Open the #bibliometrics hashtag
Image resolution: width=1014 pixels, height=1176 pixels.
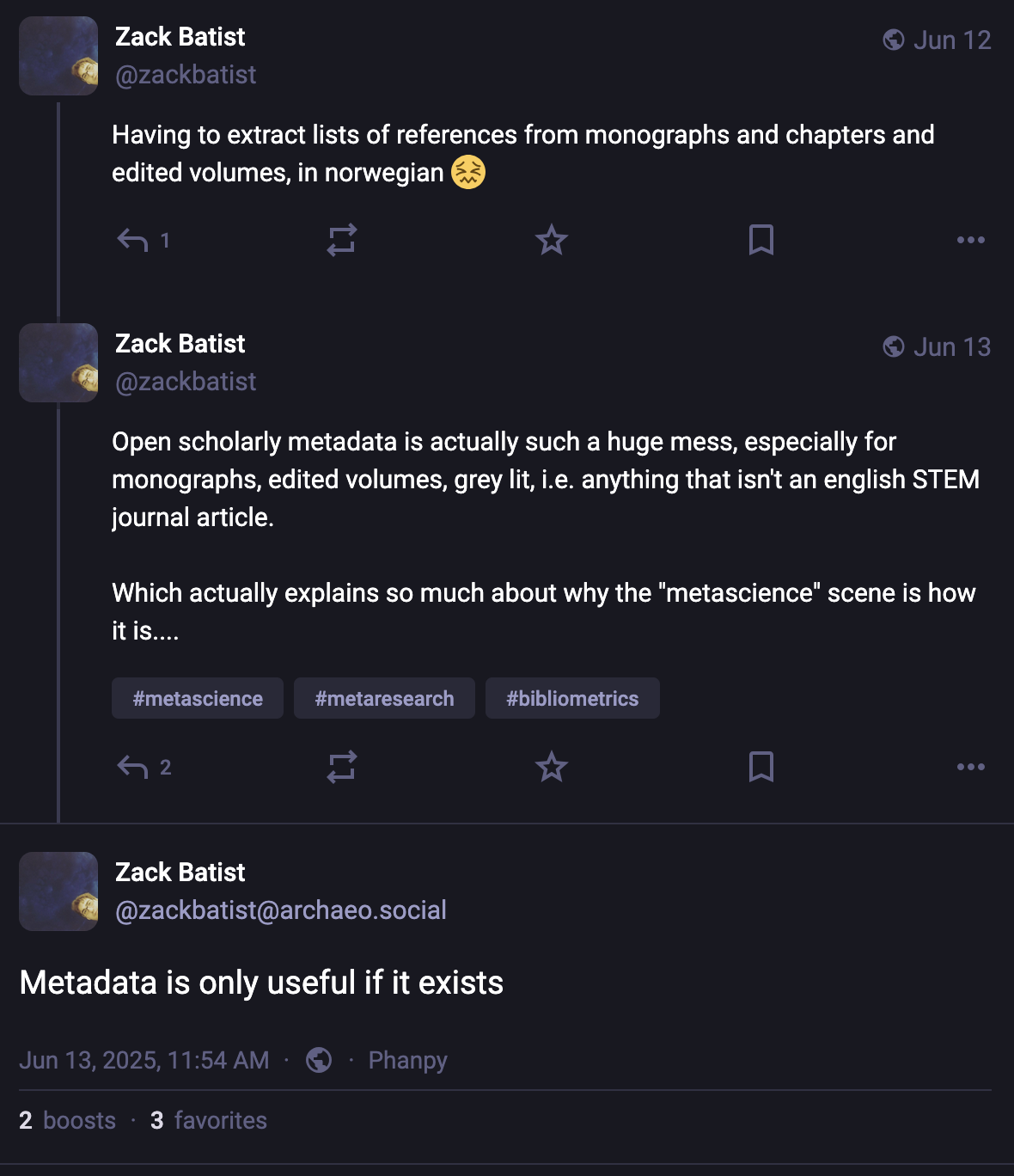click(x=572, y=698)
